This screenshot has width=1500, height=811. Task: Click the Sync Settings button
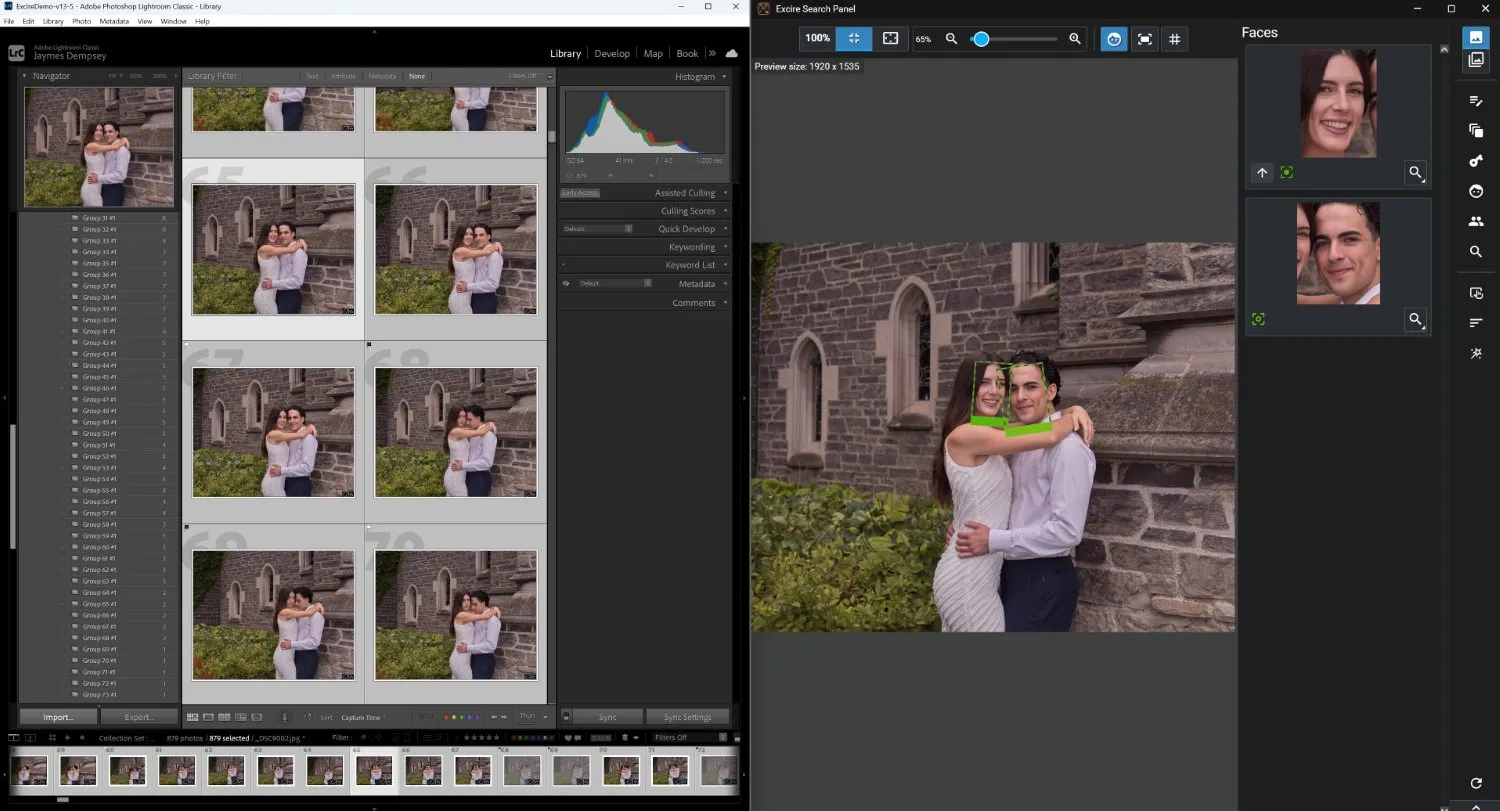[x=688, y=716]
